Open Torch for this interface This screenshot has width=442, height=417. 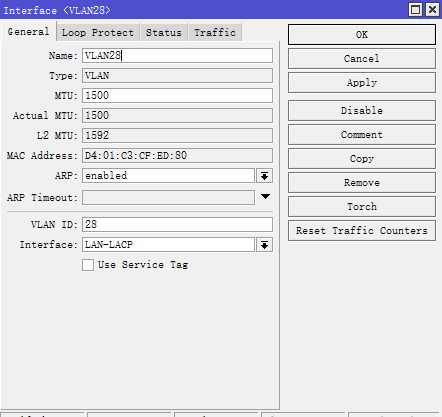(x=362, y=207)
